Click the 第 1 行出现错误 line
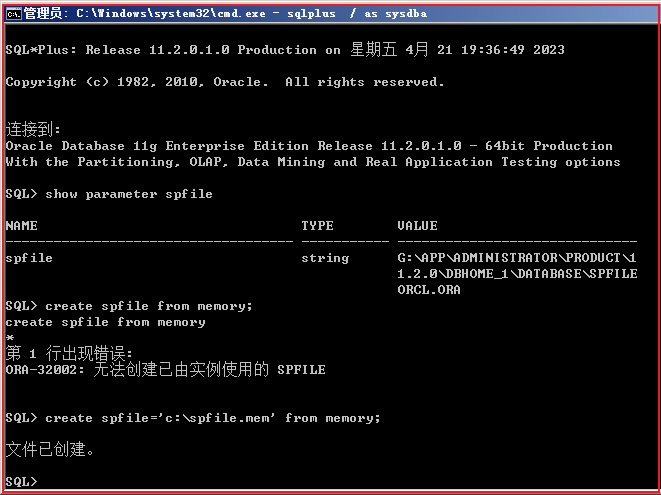 tap(69, 353)
